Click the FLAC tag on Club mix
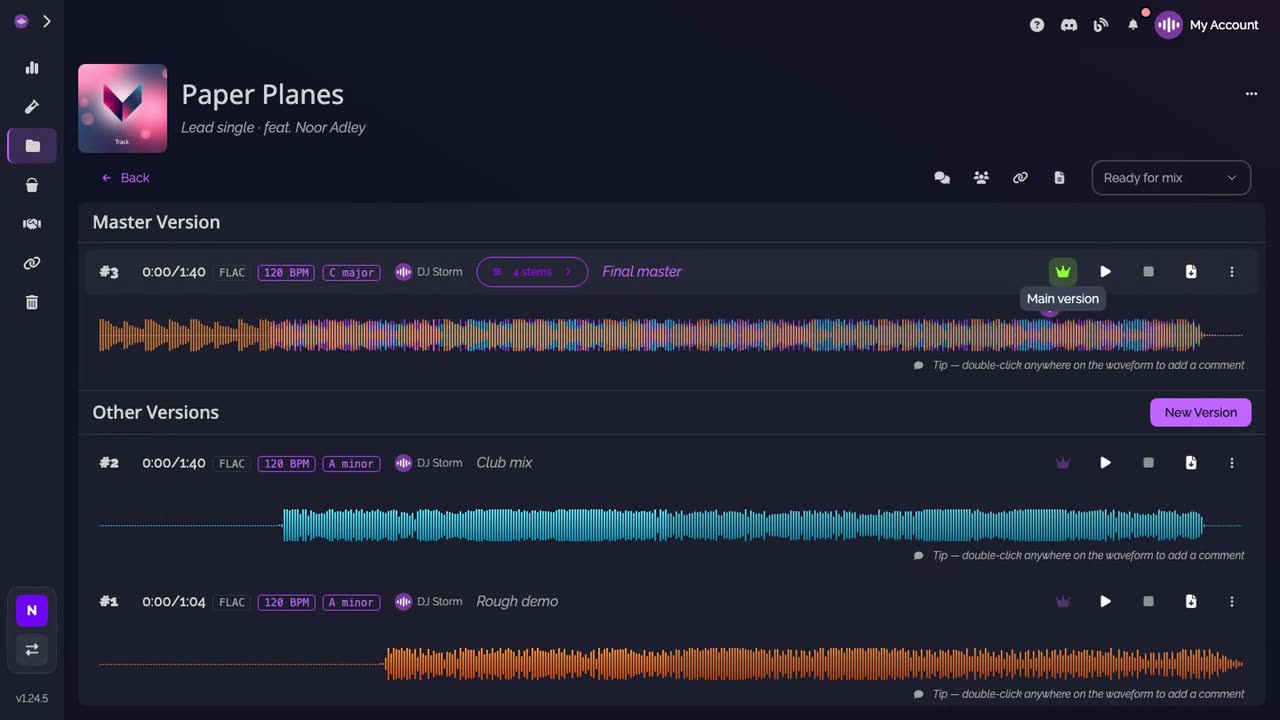 [x=232, y=463]
